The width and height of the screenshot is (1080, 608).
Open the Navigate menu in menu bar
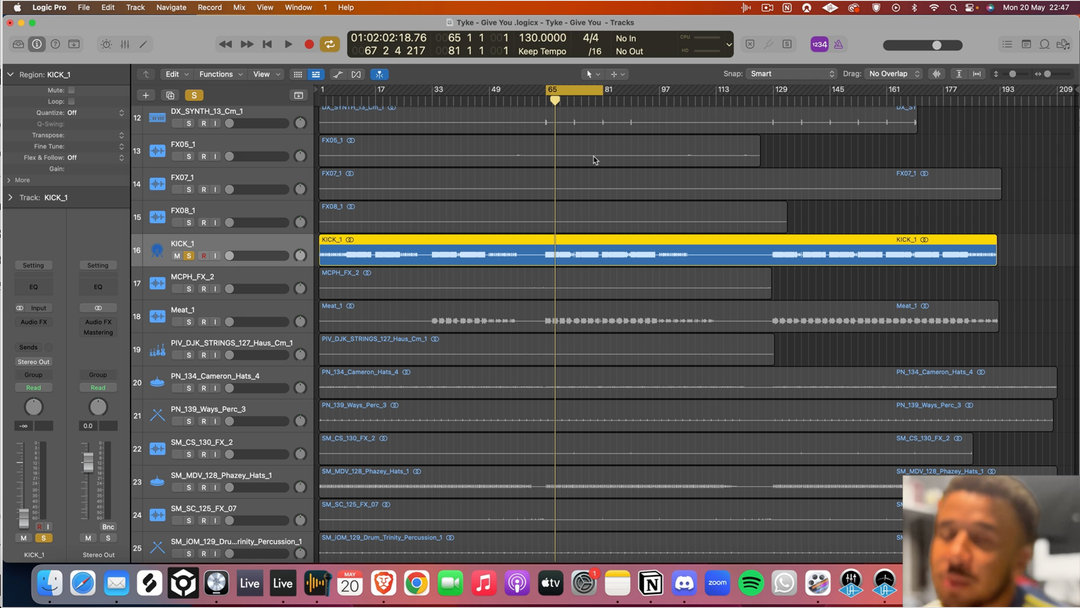tap(171, 7)
